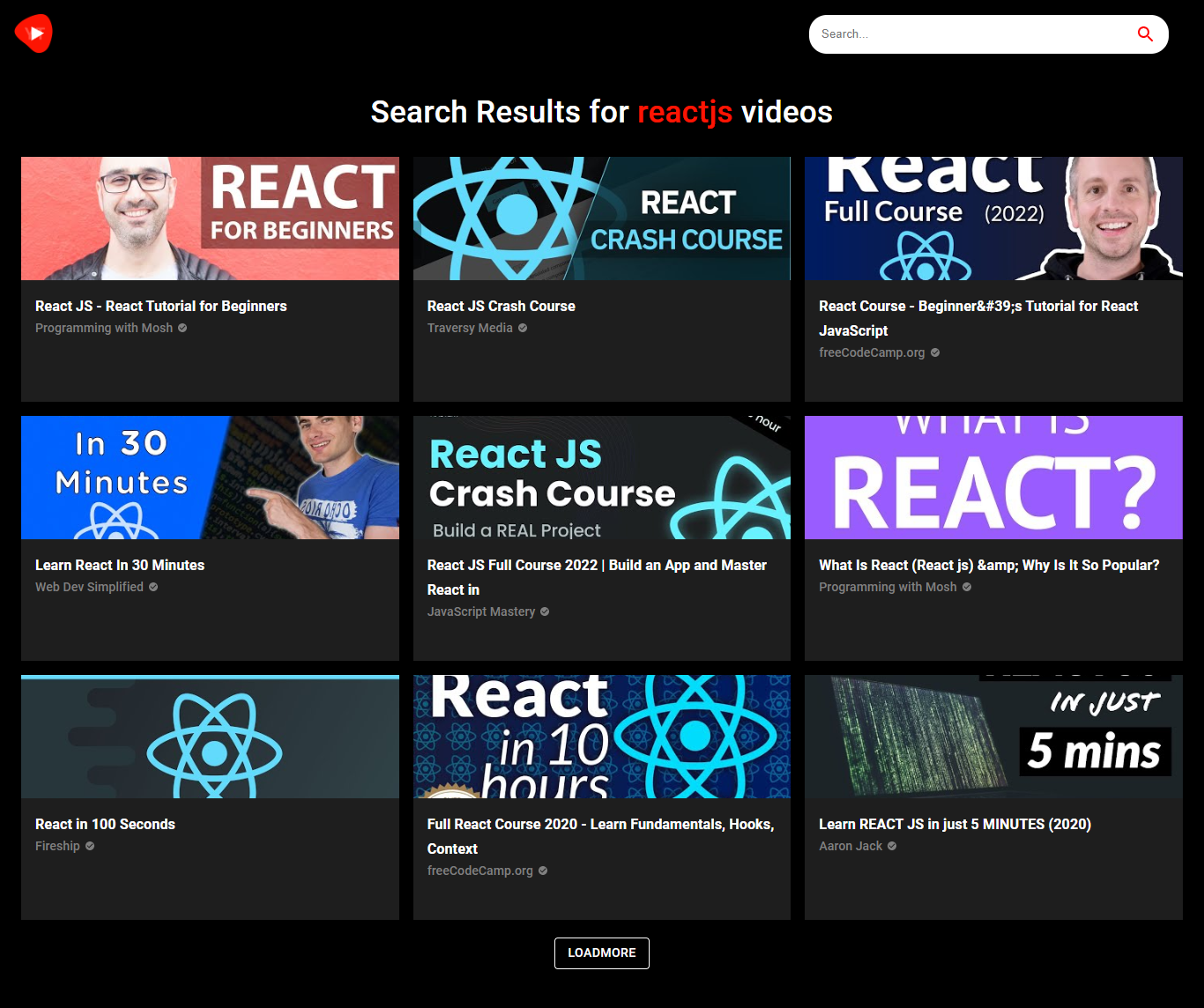The image size is (1204, 1008).
Task: Click the verified badge next to Web Dev Simplified
Action: (152, 586)
